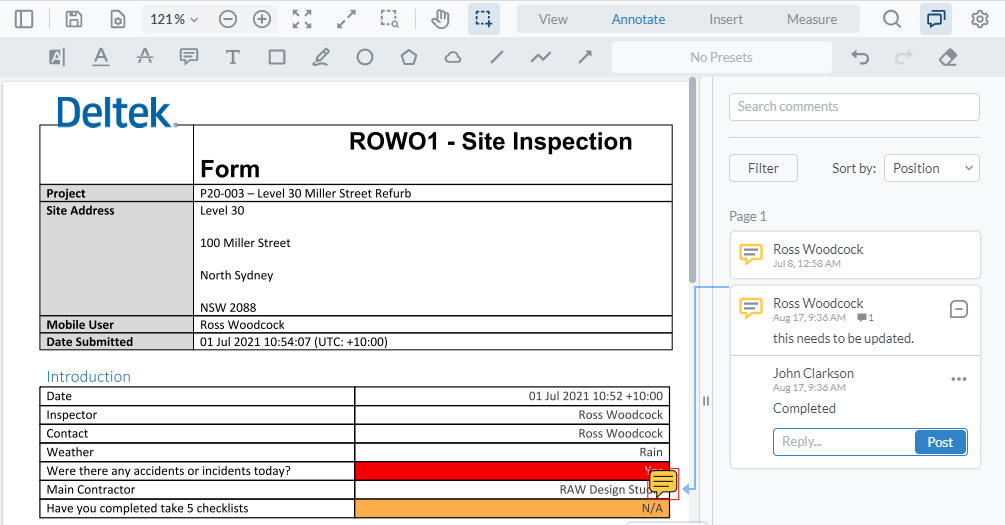
Task: Click the Introduction heading
Action: 88,376
